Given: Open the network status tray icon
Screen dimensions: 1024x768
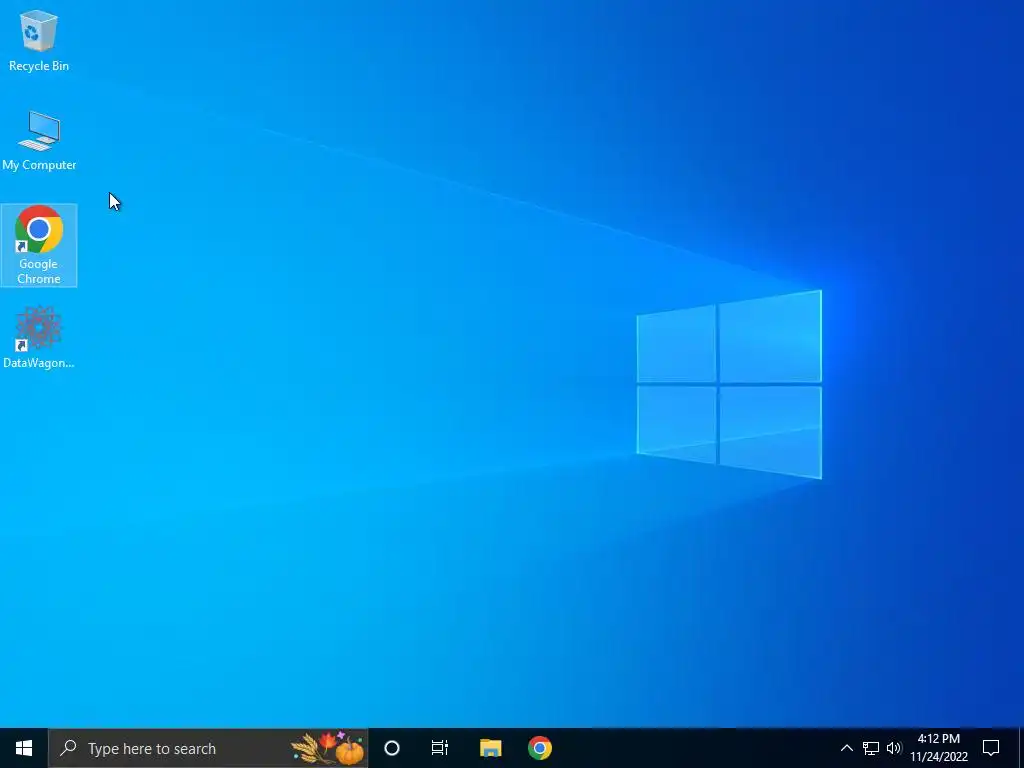Looking at the screenshot, I should [871, 748].
